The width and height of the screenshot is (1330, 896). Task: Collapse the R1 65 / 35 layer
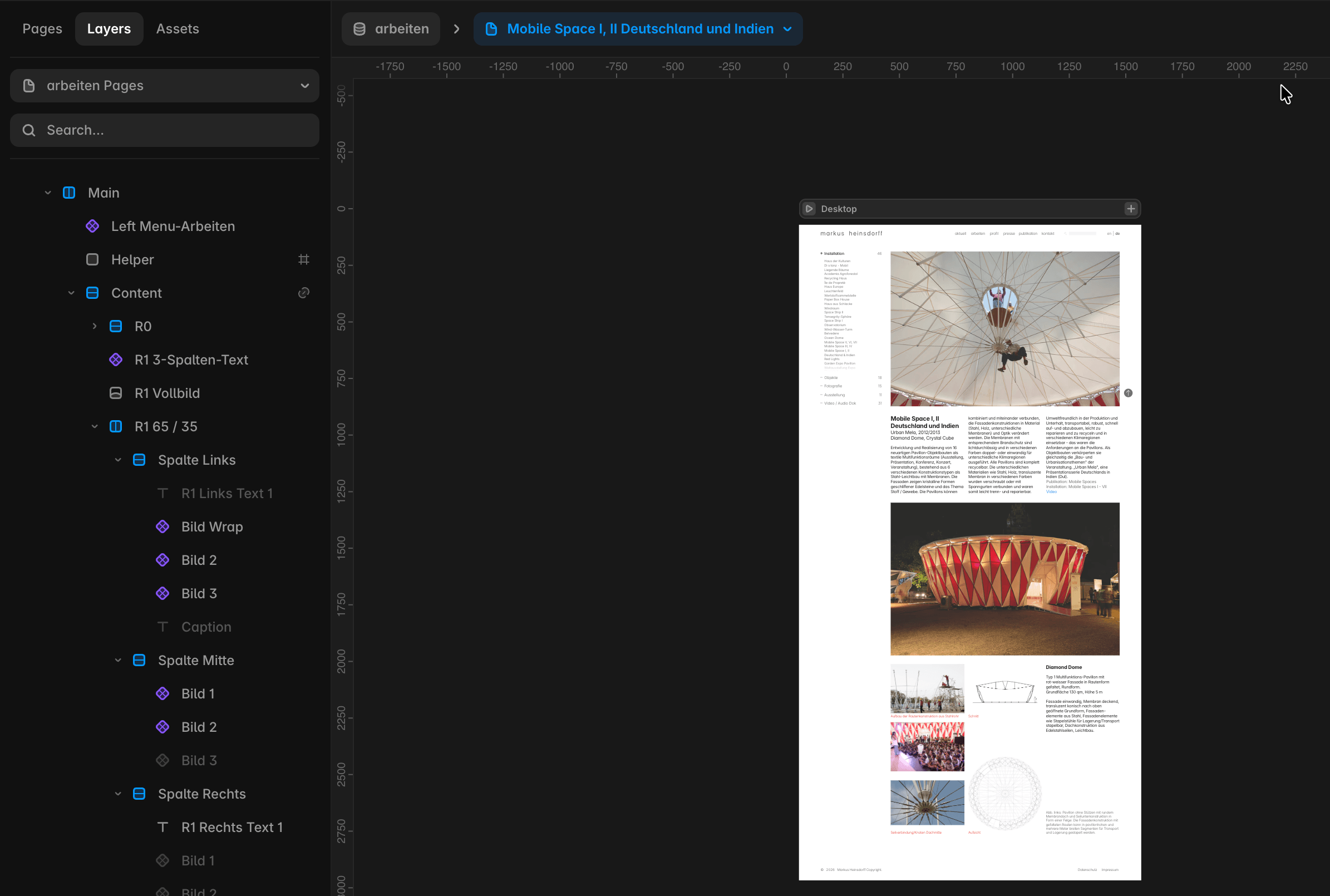click(95, 427)
